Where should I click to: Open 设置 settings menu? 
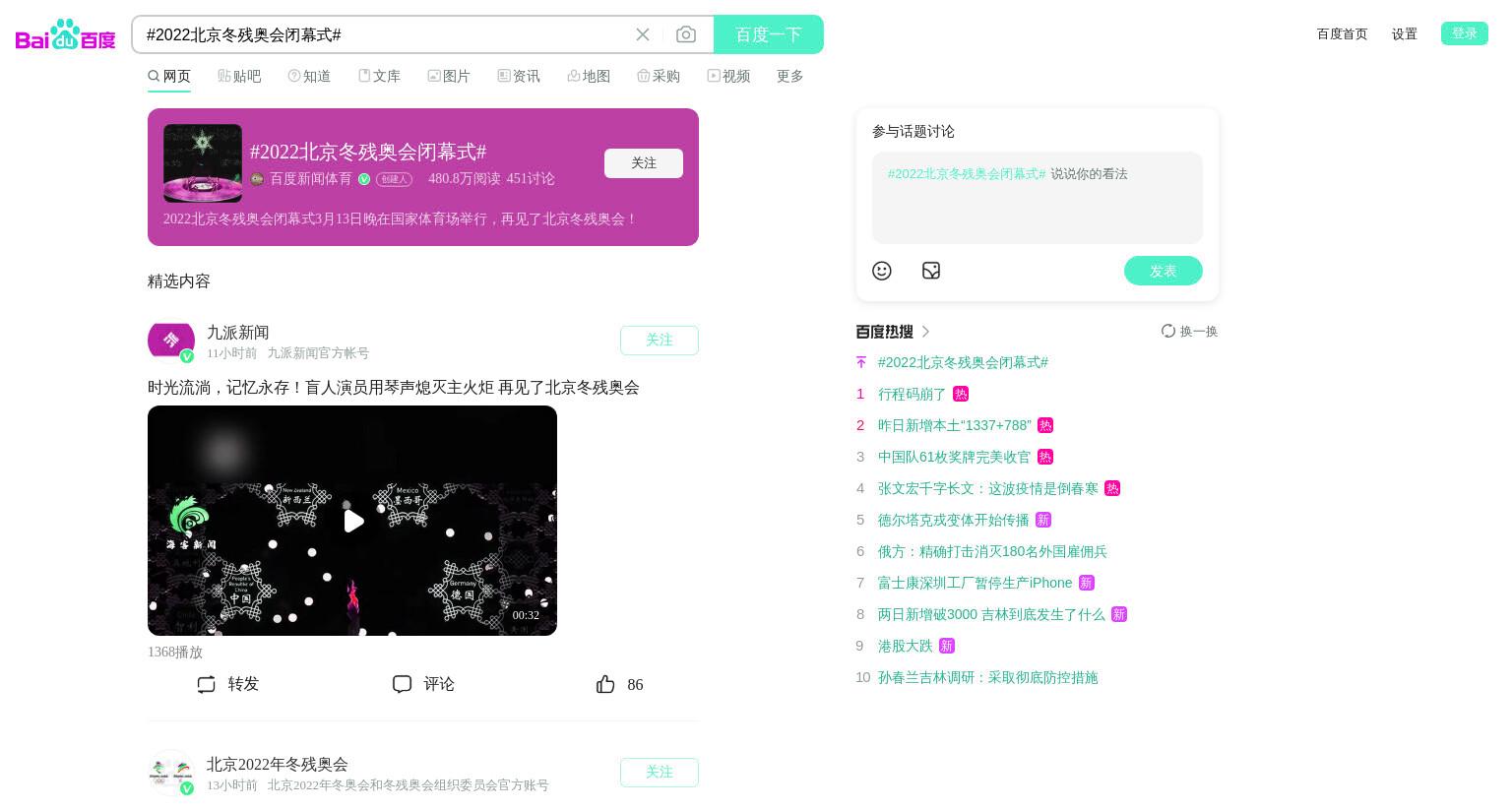1405,33
